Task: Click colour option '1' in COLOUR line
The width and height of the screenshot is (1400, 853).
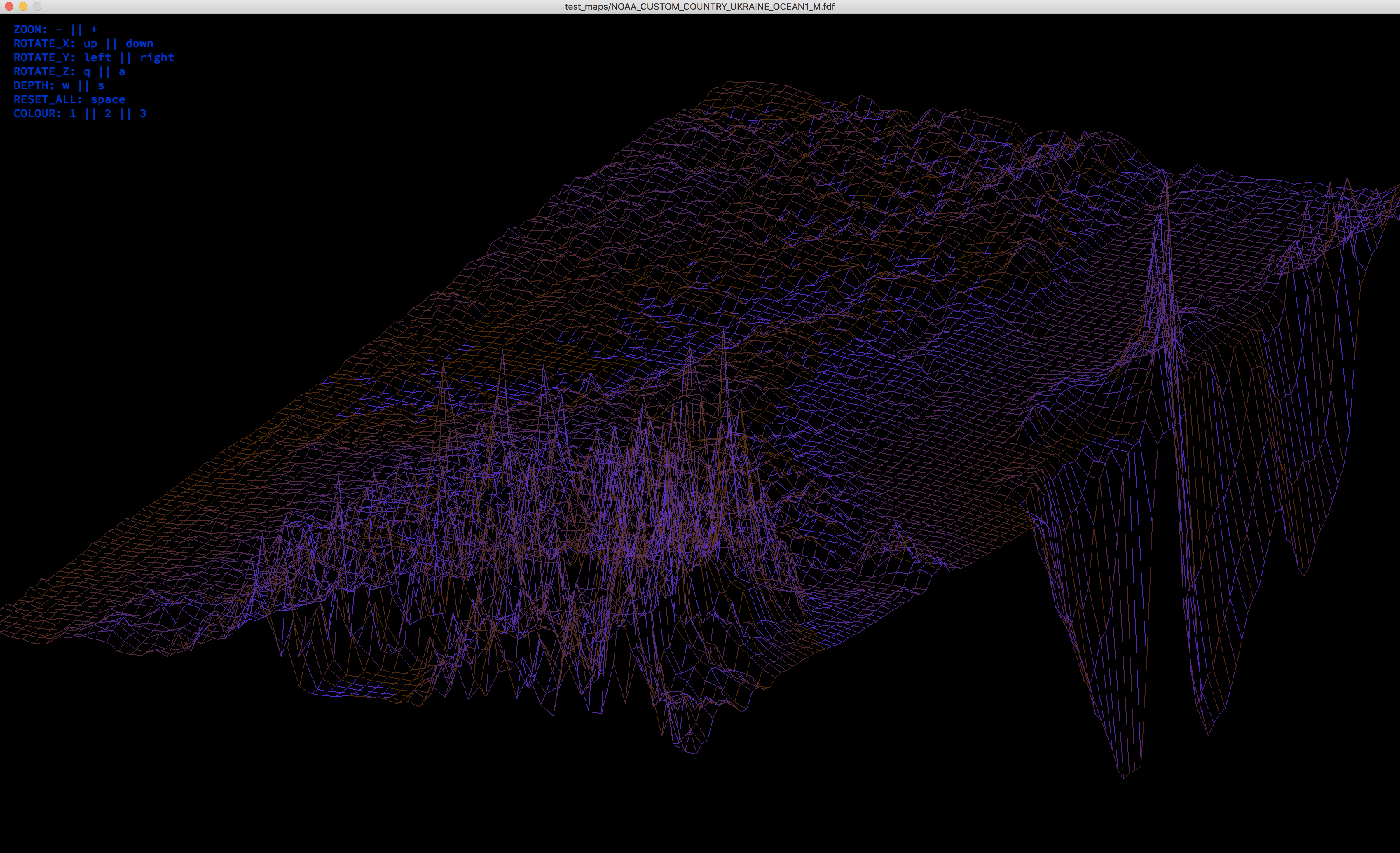Action: [73, 113]
